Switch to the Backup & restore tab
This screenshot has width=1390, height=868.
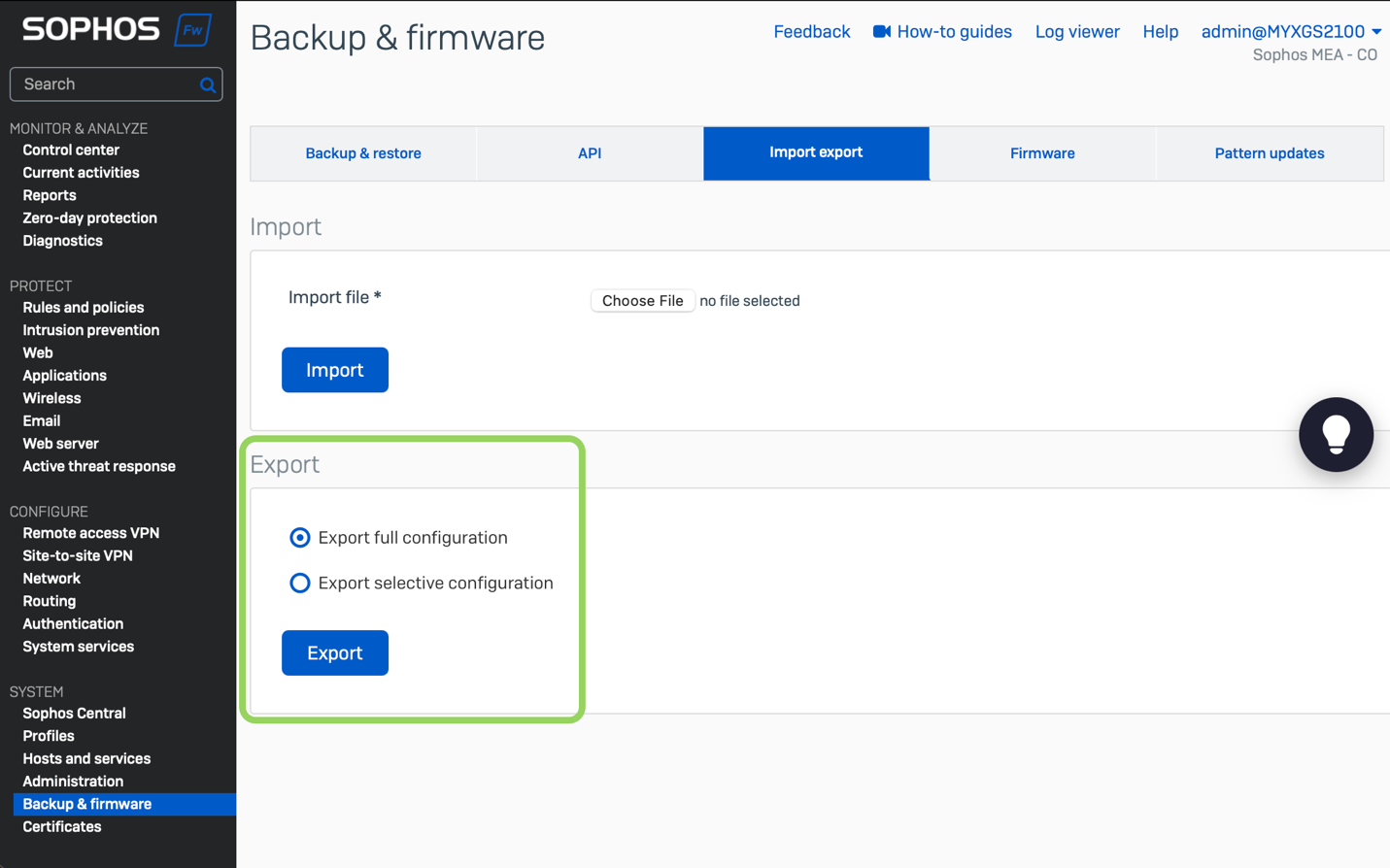point(363,153)
